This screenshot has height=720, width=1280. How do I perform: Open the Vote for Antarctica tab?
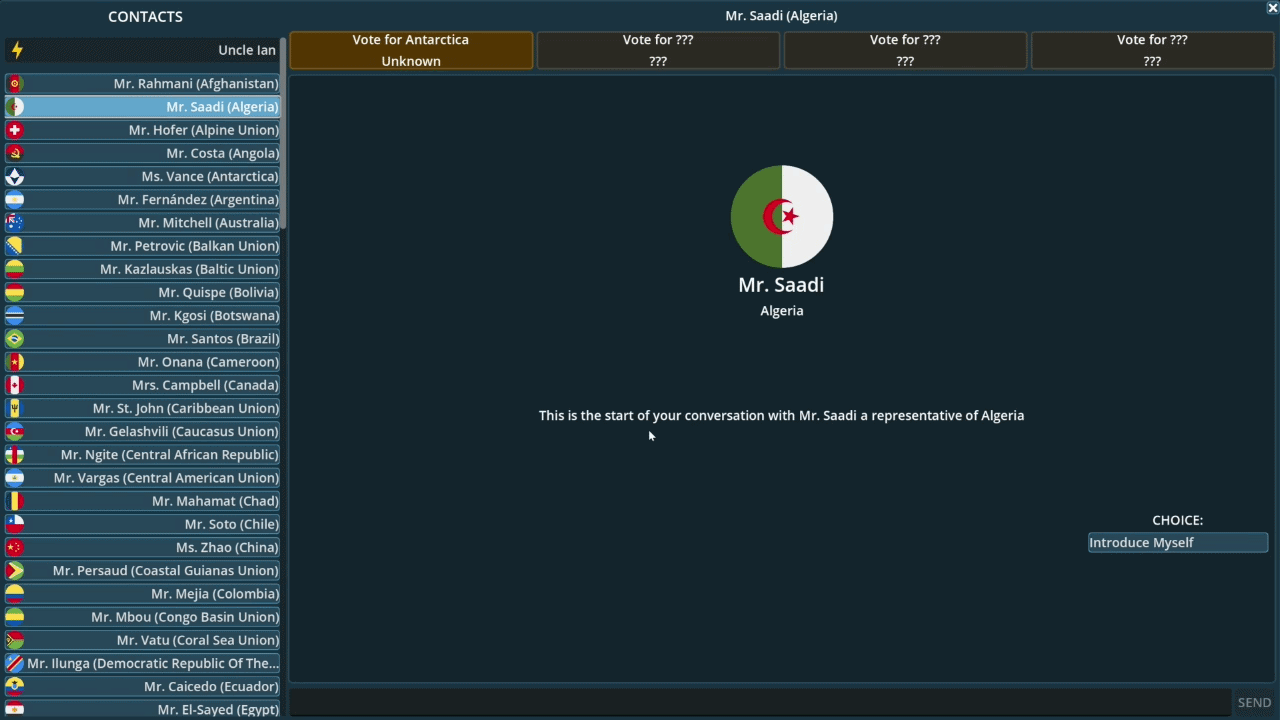[411, 50]
